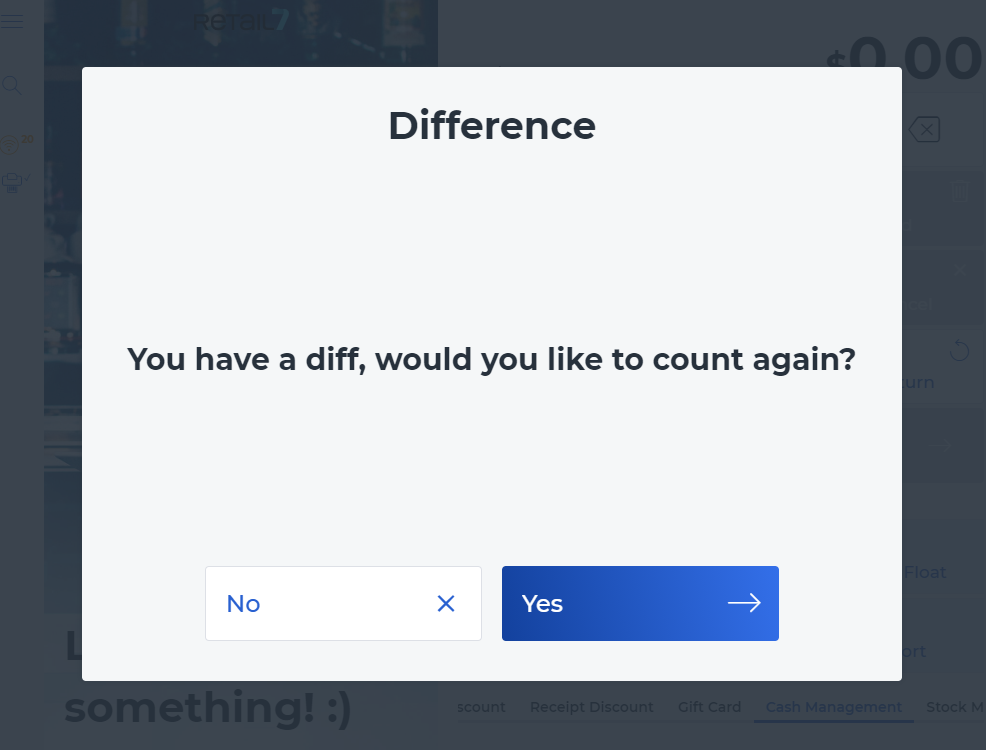Image resolution: width=986 pixels, height=750 pixels.
Task: Click the arrow icon inside Yes button
Action: [x=745, y=604]
